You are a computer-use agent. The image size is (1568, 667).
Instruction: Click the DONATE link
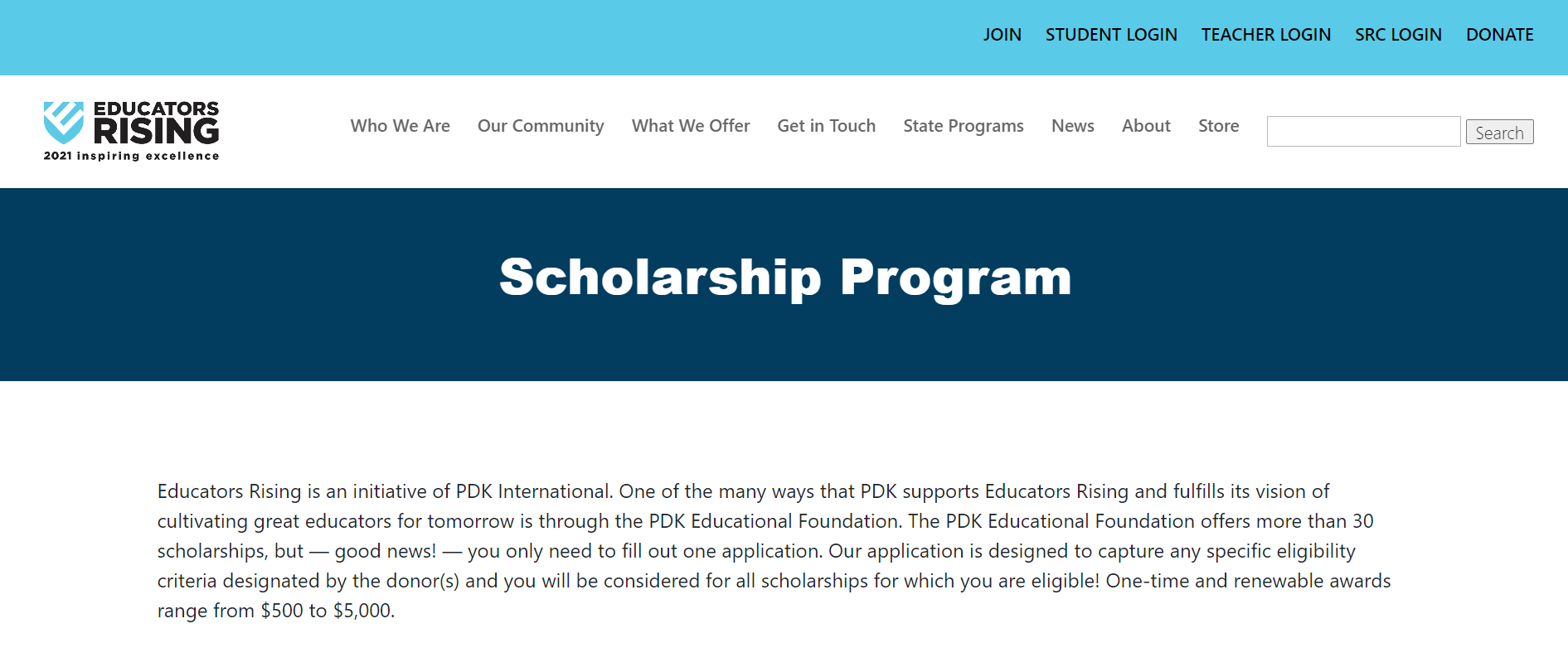click(1499, 35)
